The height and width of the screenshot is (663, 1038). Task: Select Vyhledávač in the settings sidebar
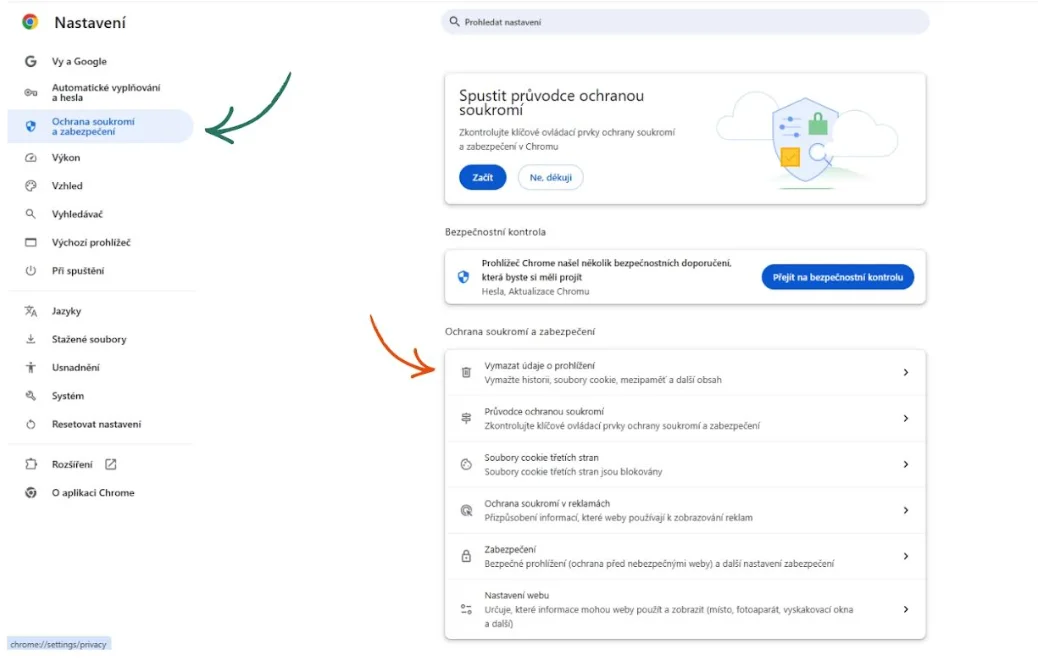pyautogui.click(x=77, y=214)
